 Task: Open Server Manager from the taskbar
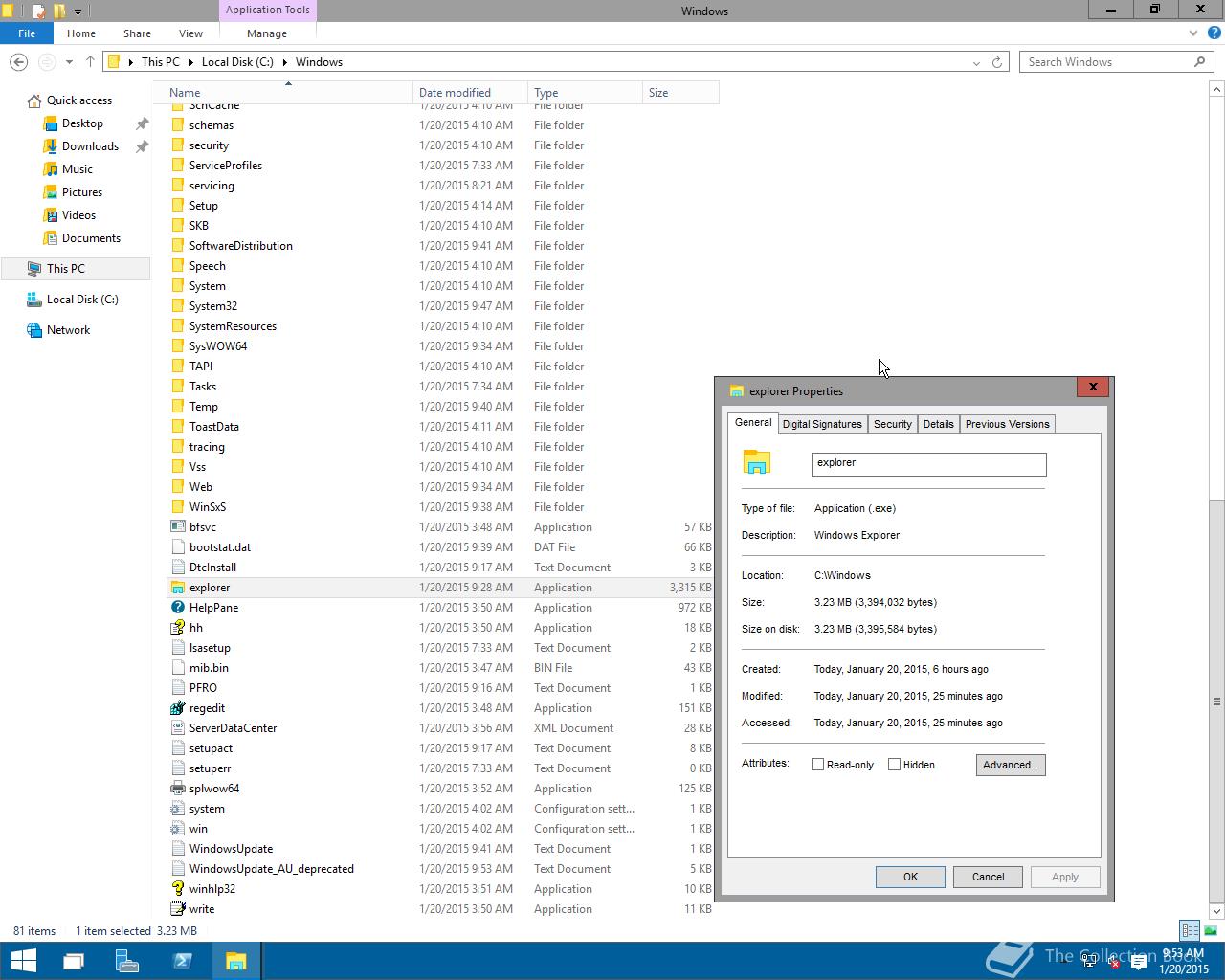pyautogui.click(x=127, y=961)
